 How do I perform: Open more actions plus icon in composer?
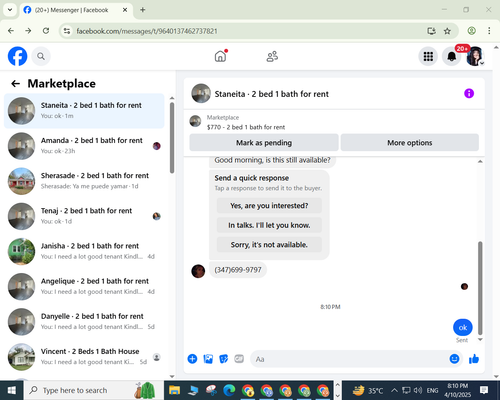192,359
